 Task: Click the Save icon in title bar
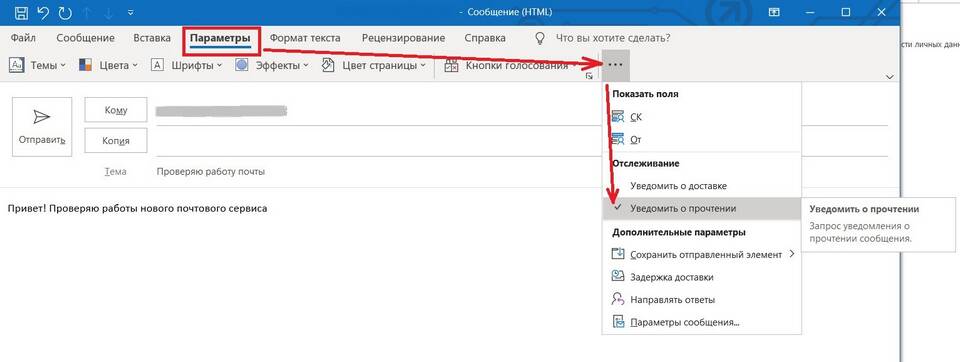[x=20, y=12]
